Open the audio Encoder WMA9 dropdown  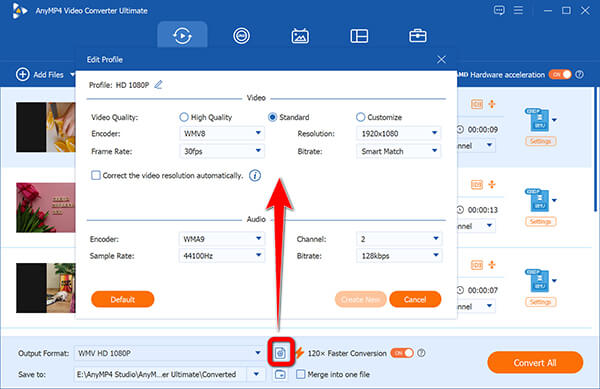pyautogui.click(x=222, y=239)
